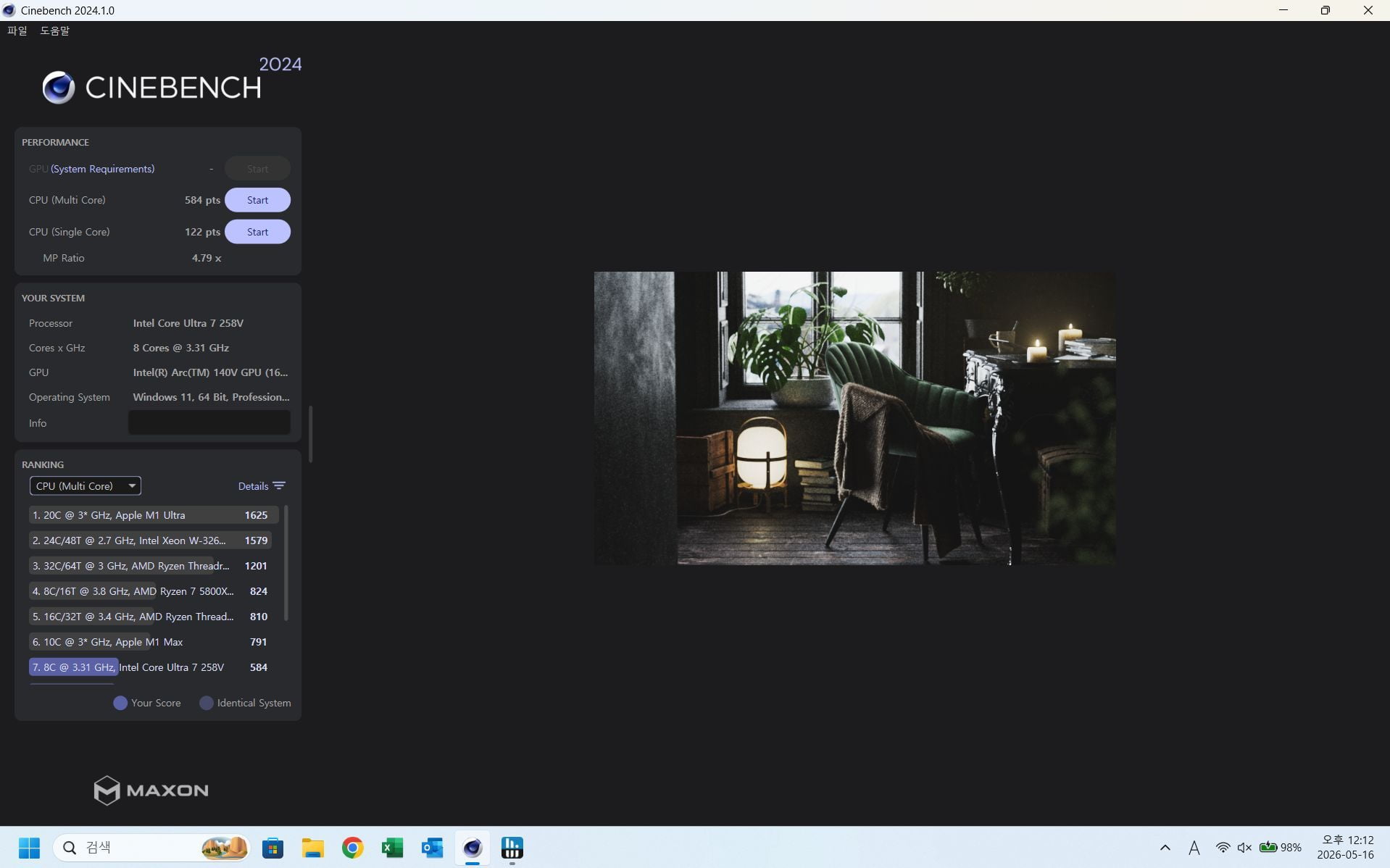Select the Intel Xeon W-326 ranking row
Viewport: 1390px width, 868px height.
[x=150, y=541]
